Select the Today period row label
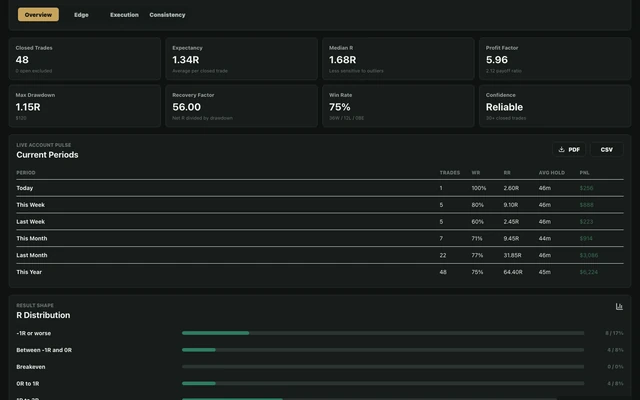Image resolution: width=640 pixels, height=400 pixels. [24, 188]
